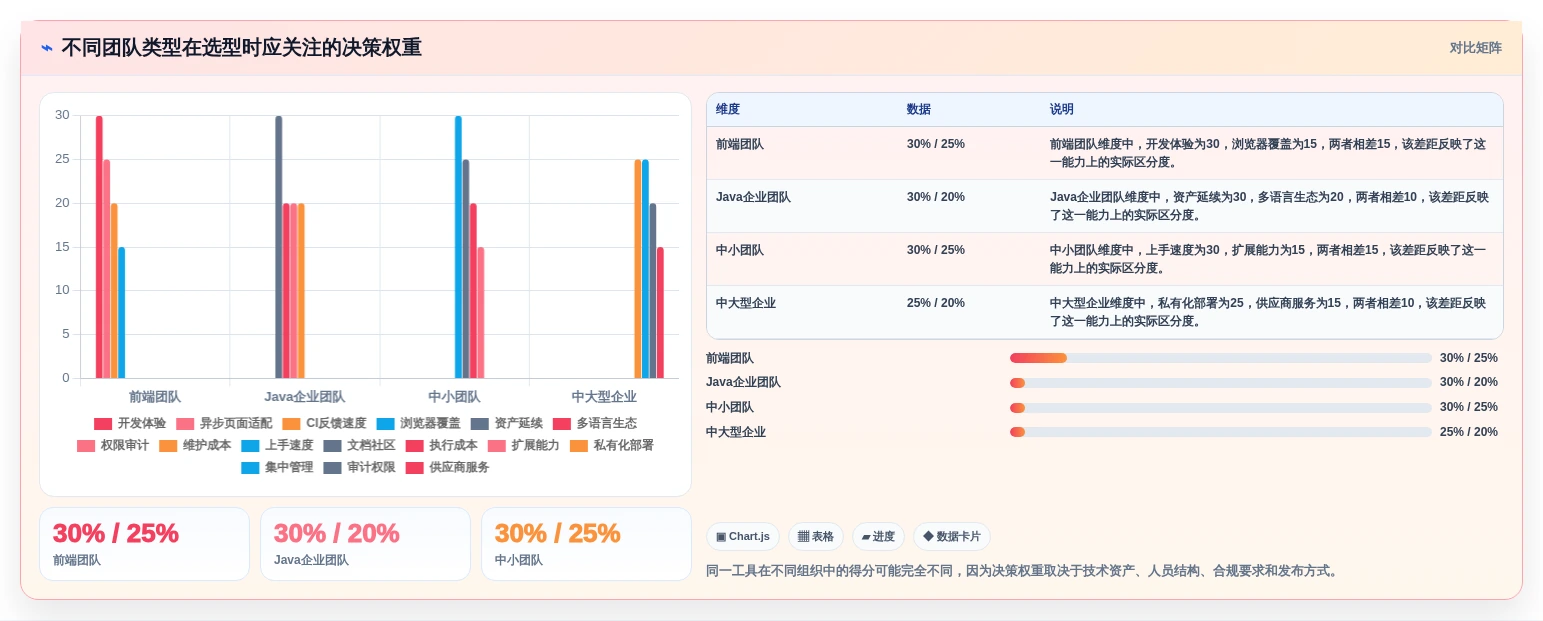
Task: Click 前端团队 label on chart x-axis
Action: (155, 397)
